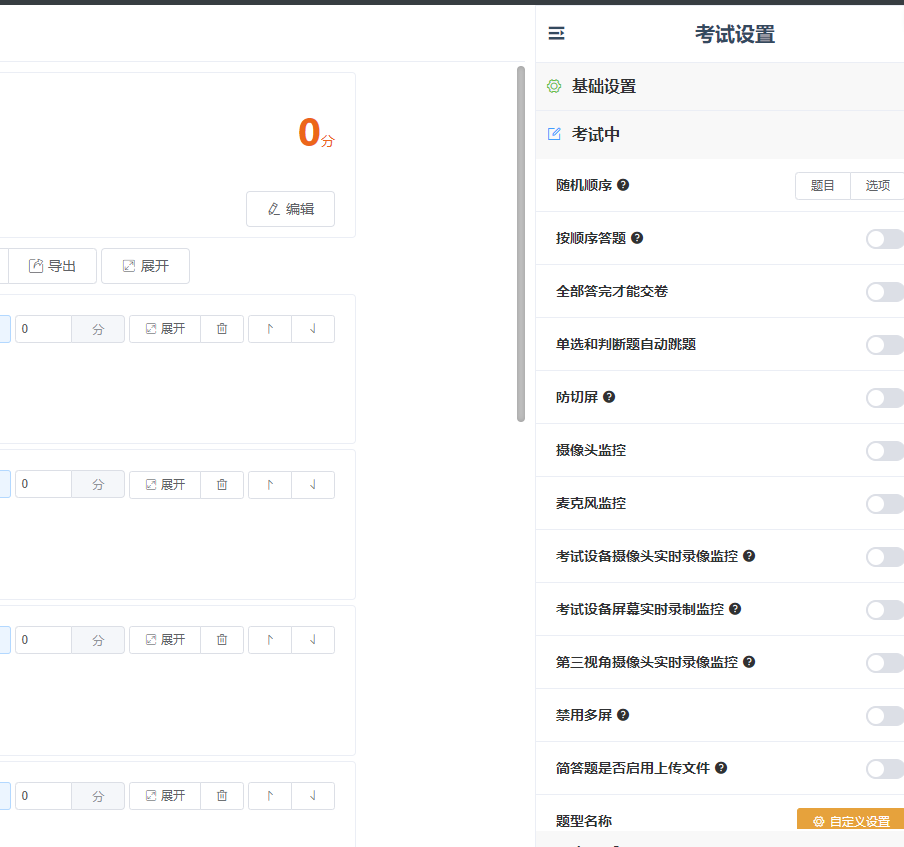The height and width of the screenshot is (847, 904).
Task: Click the fourth question's score input
Action: pyautogui.click(x=43, y=796)
